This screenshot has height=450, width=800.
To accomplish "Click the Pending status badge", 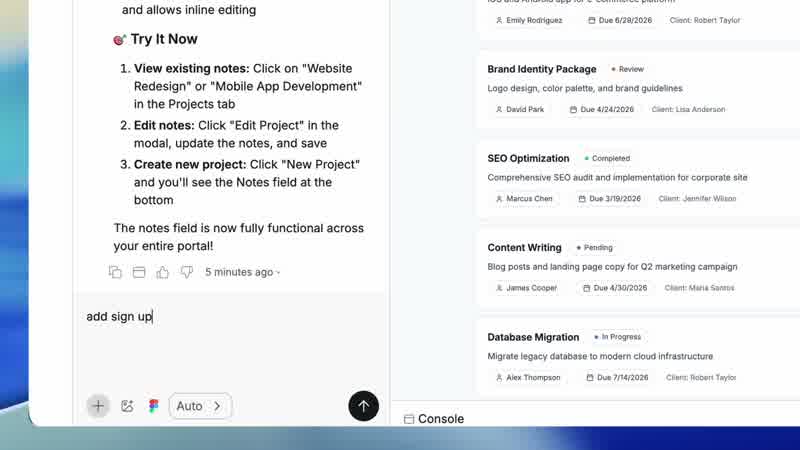I will pyautogui.click(x=594, y=247).
